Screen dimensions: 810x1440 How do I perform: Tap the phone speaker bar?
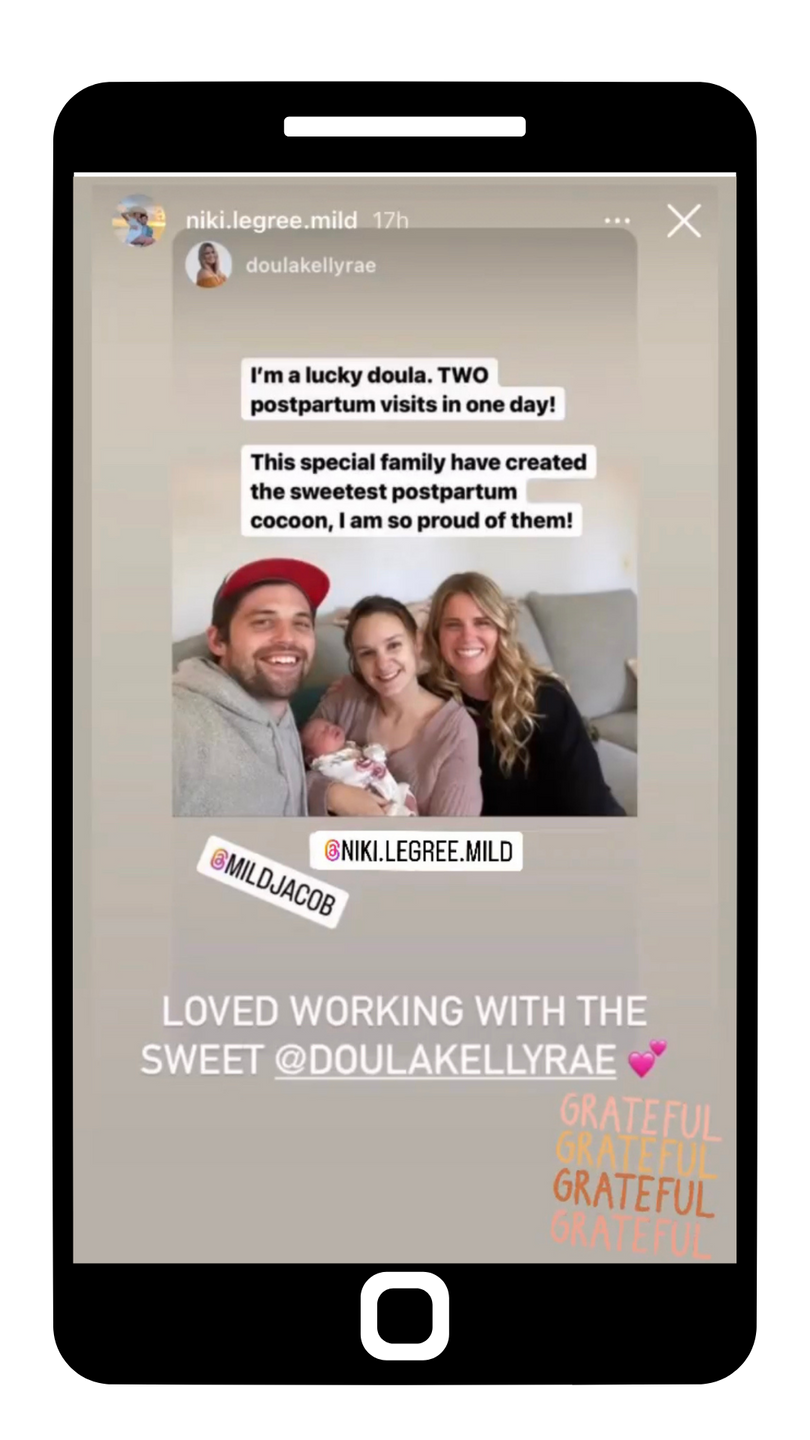tap(405, 126)
